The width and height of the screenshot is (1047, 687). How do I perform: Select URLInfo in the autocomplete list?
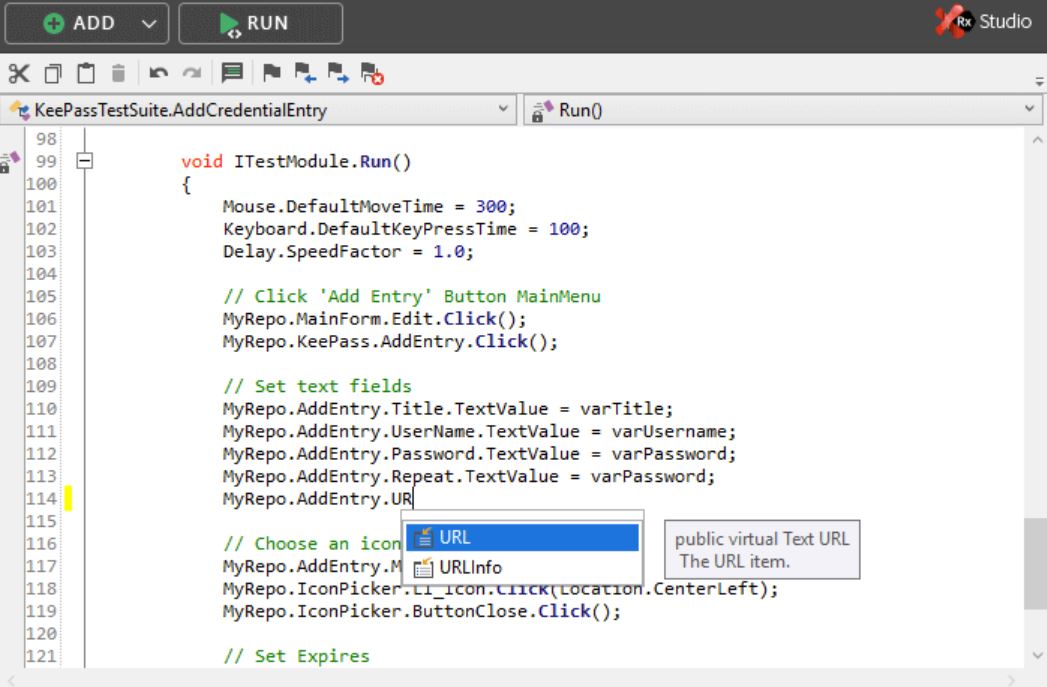coord(522,567)
